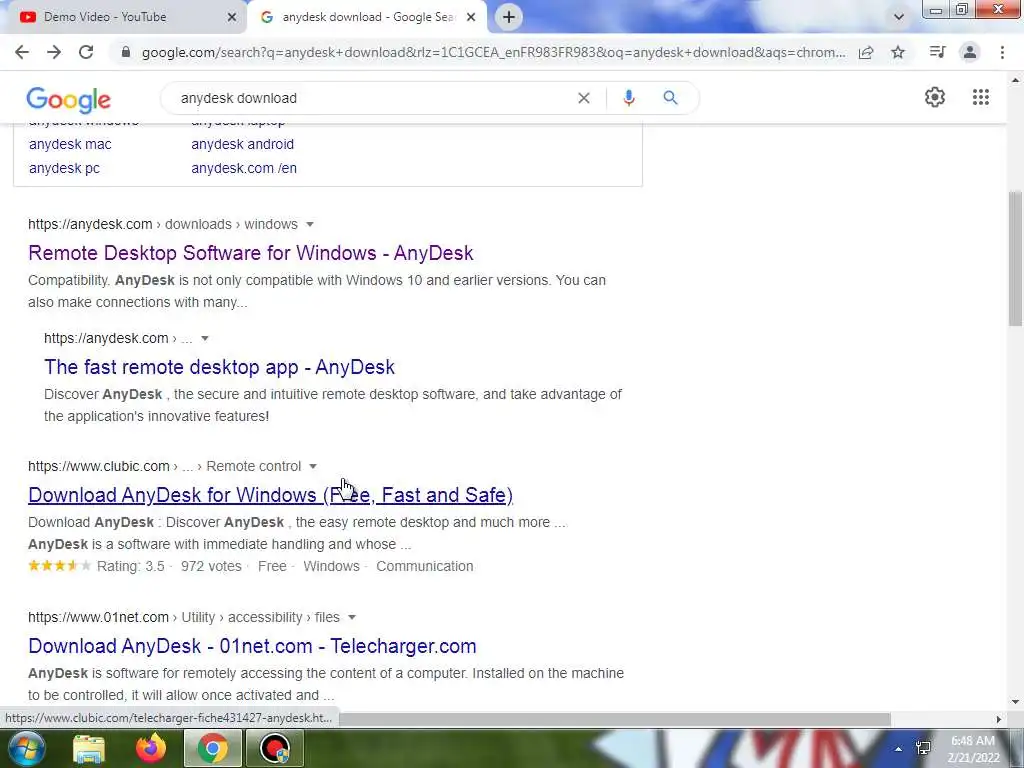Open the screen recorder taskbar app
This screenshot has height=768, width=1024.
point(274,748)
